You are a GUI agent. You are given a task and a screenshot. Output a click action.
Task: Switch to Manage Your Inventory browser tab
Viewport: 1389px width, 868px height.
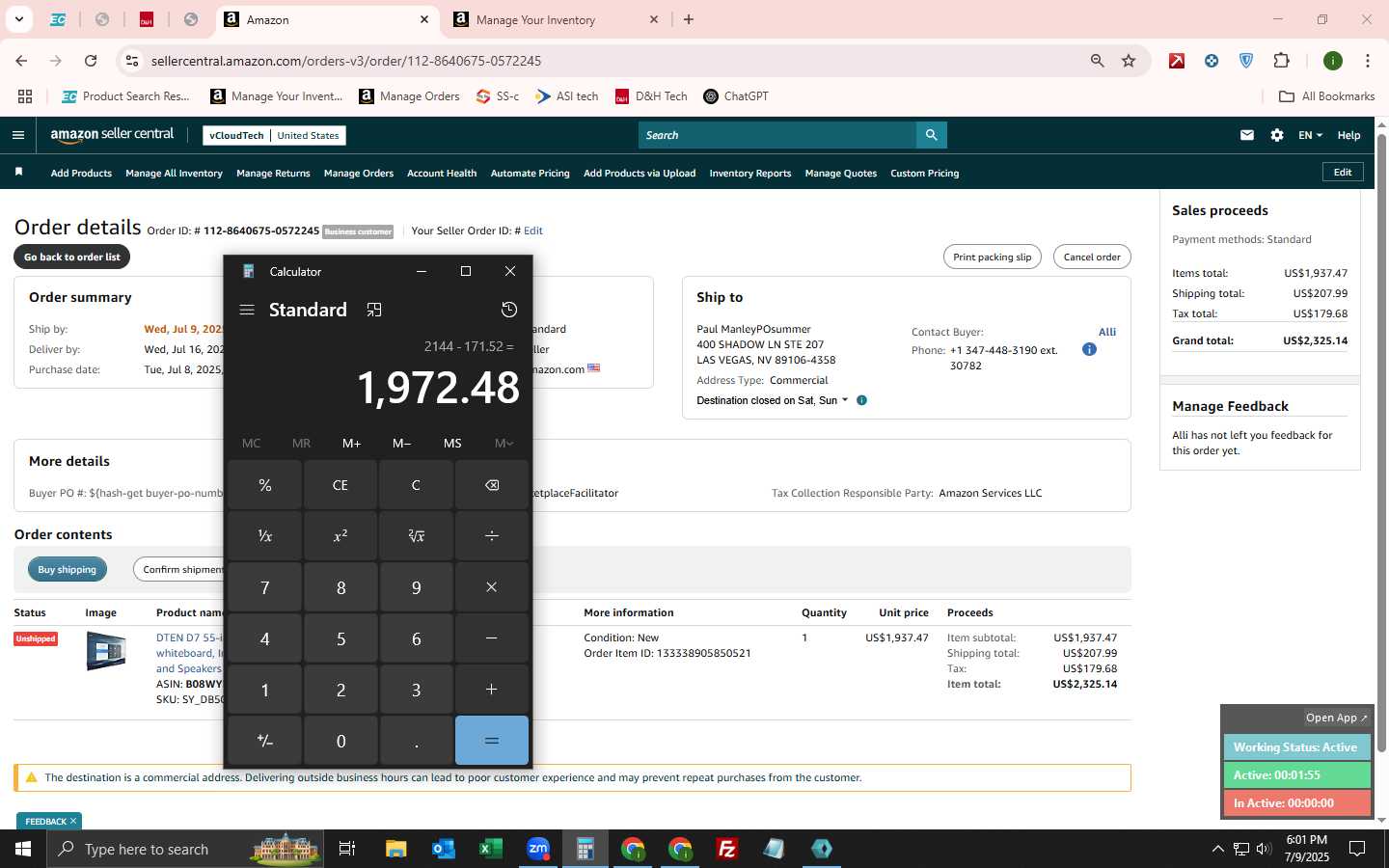(x=535, y=19)
